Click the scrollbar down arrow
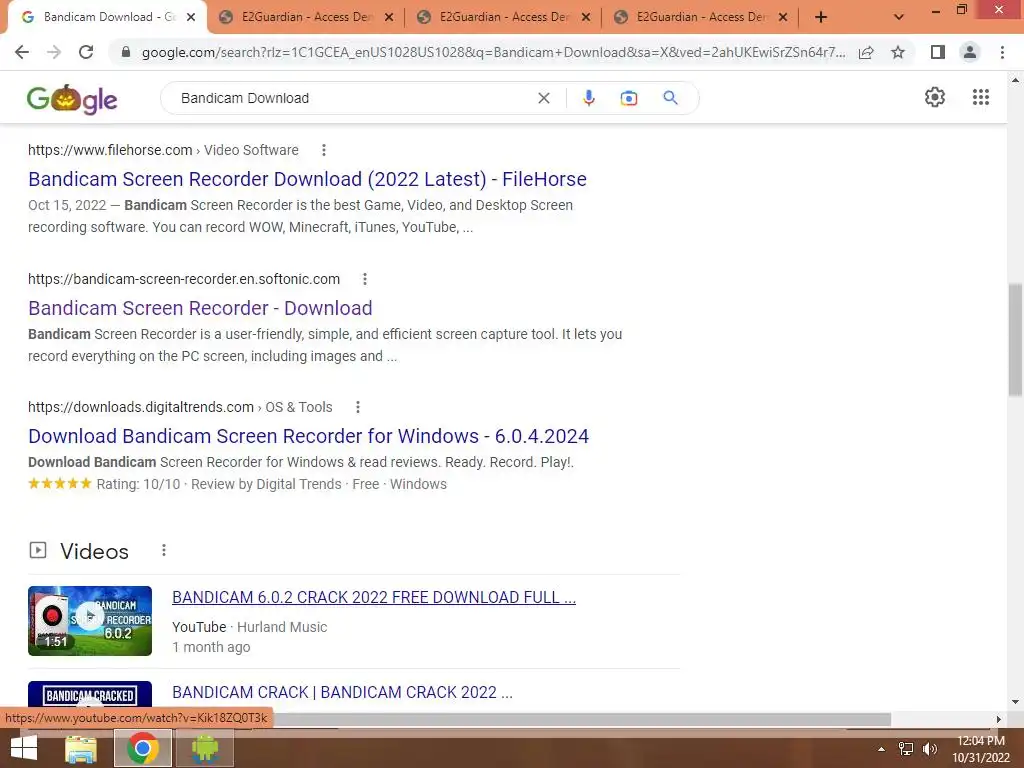Image resolution: width=1024 pixels, height=768 pixels. coord(1015,702)
